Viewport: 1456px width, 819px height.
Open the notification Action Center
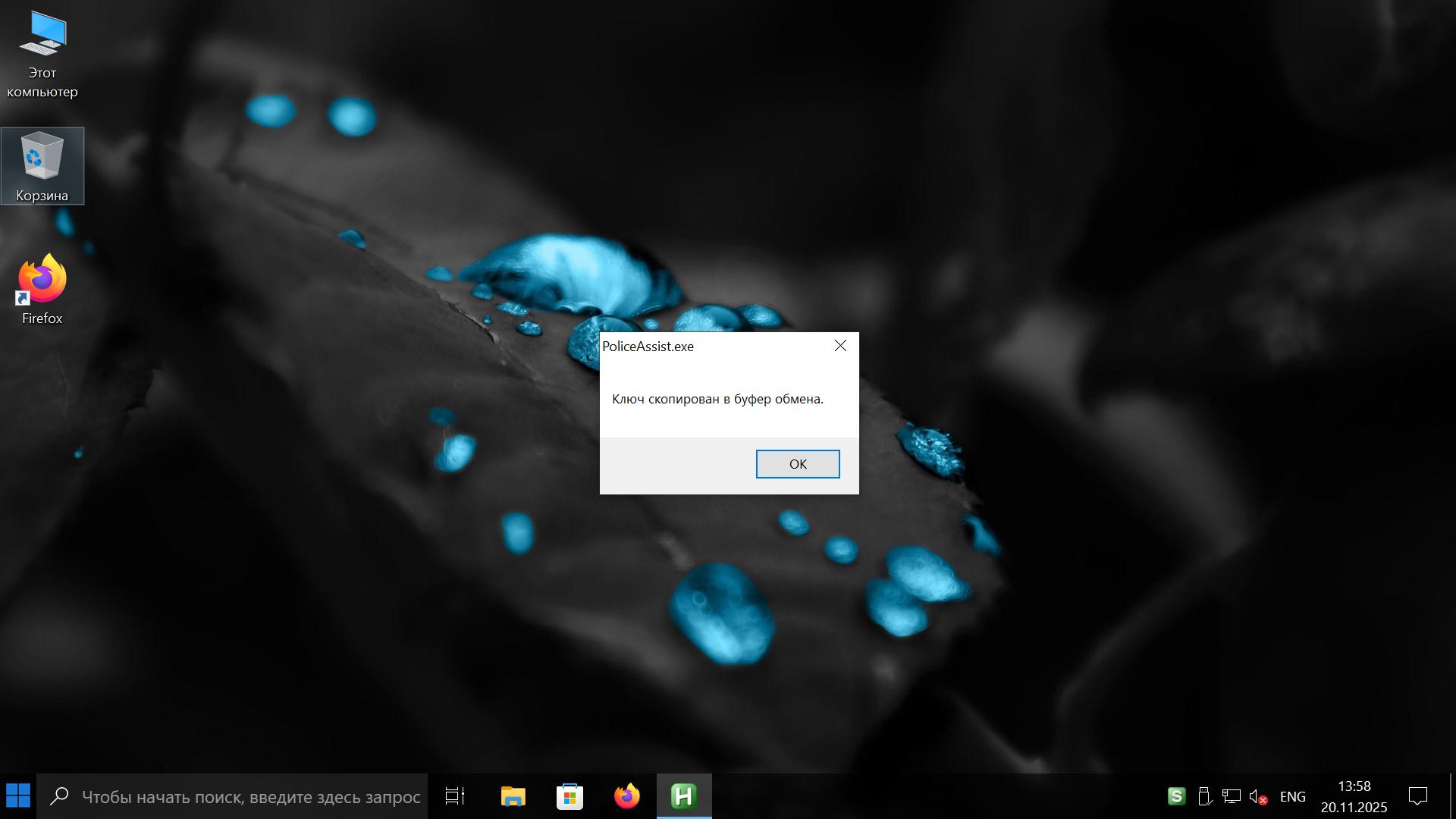1417,796
